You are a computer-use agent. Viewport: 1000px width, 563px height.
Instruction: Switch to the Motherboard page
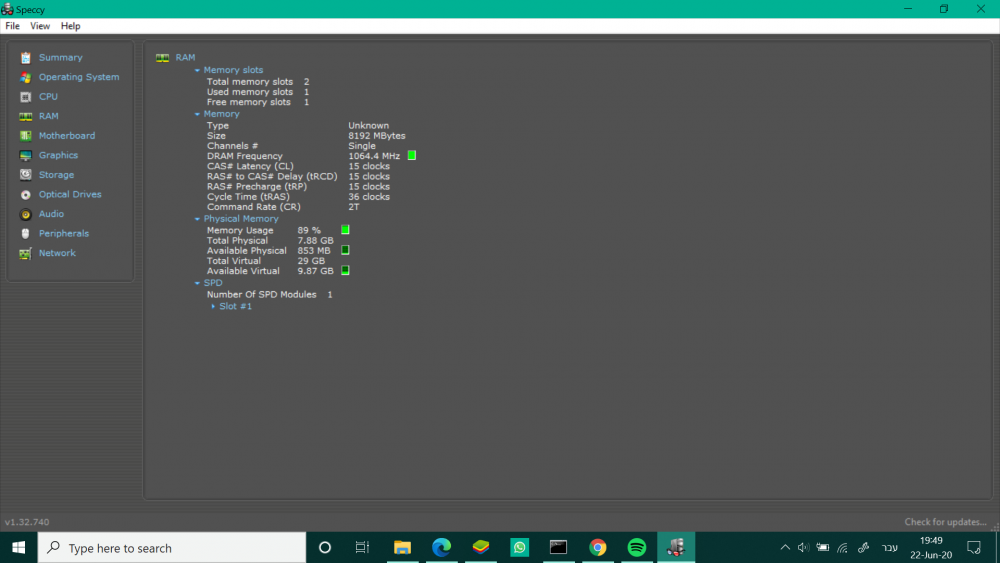67,136
